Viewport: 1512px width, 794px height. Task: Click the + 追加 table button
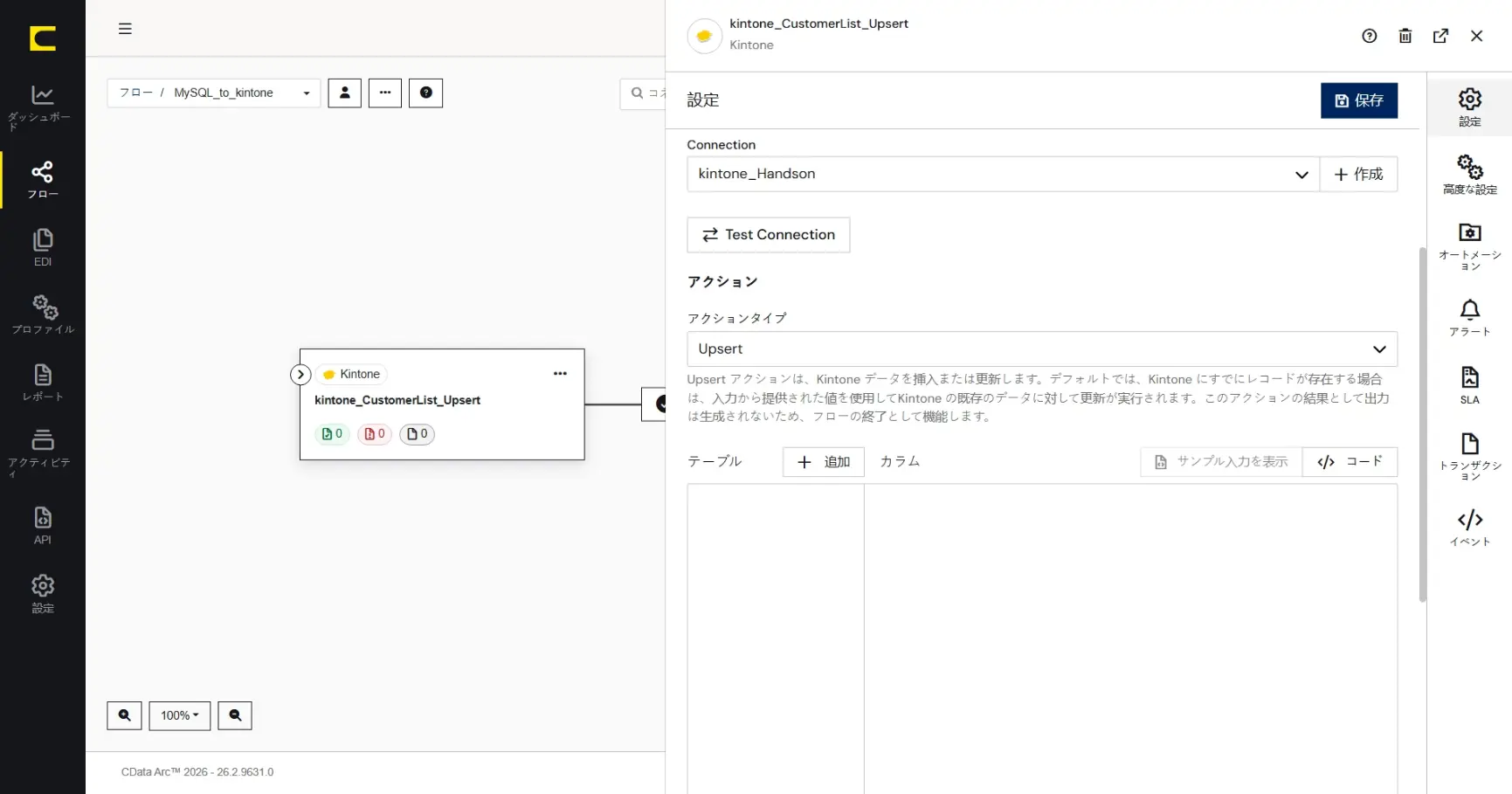tap(824, 462)
